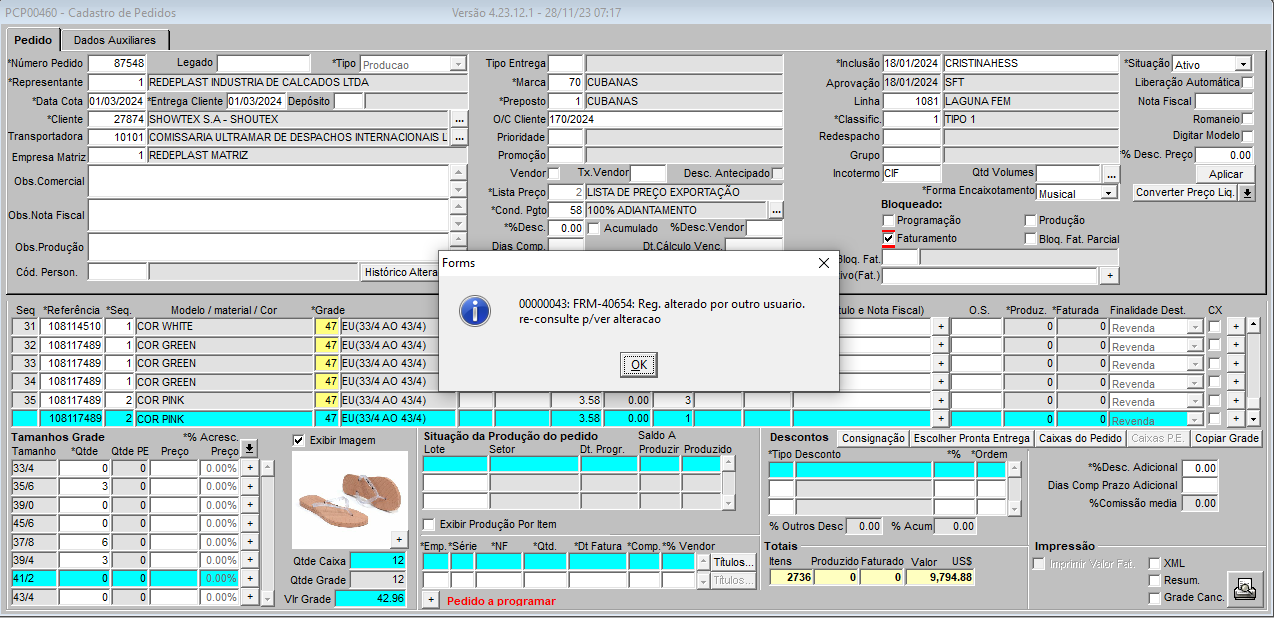Image resolution: width=1274 pixels, height=618 pixels.
Task: Toggle the Exibir Imagem checkbox
Action: 299,440
